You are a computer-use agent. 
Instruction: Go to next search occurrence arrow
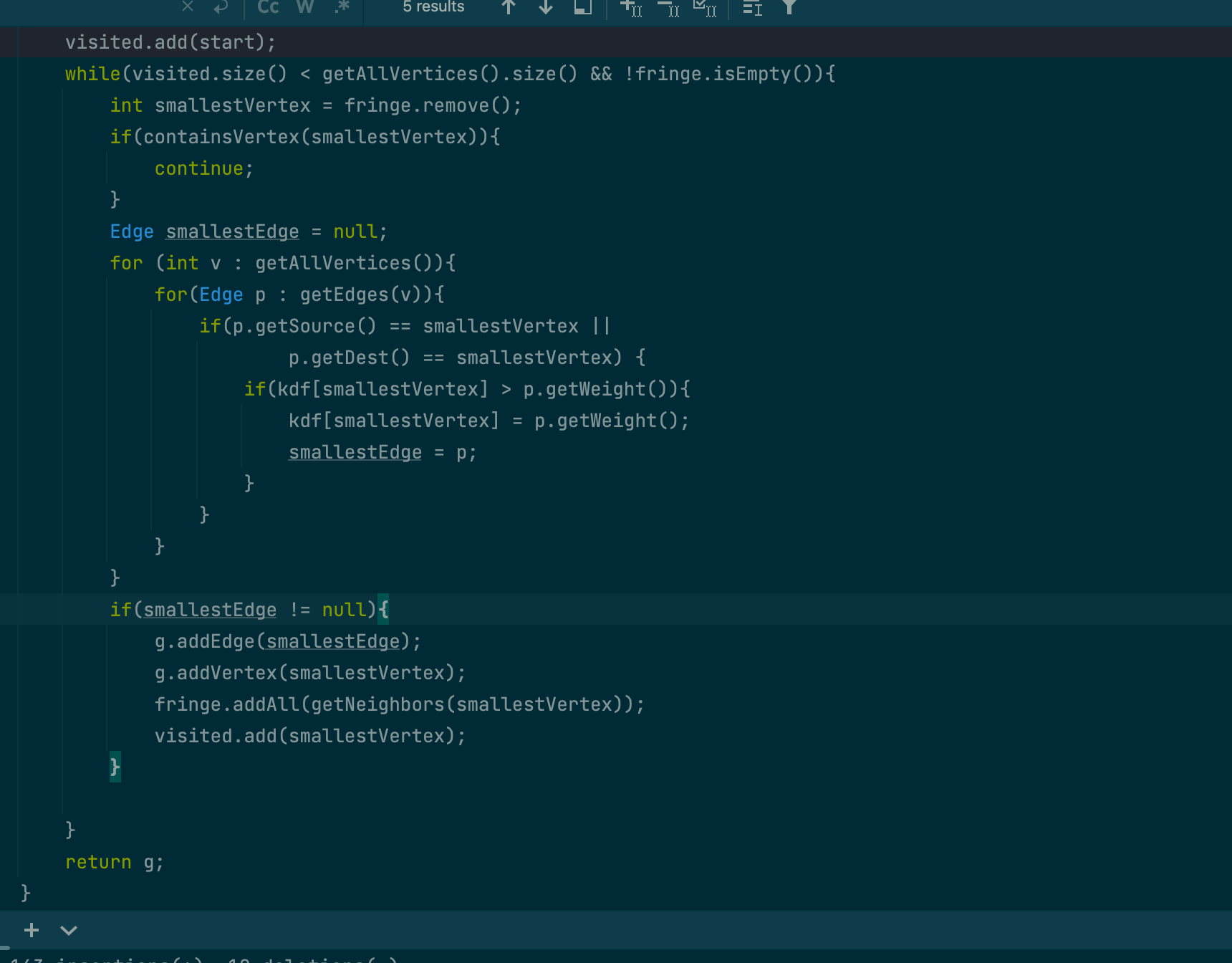[546, 7]
